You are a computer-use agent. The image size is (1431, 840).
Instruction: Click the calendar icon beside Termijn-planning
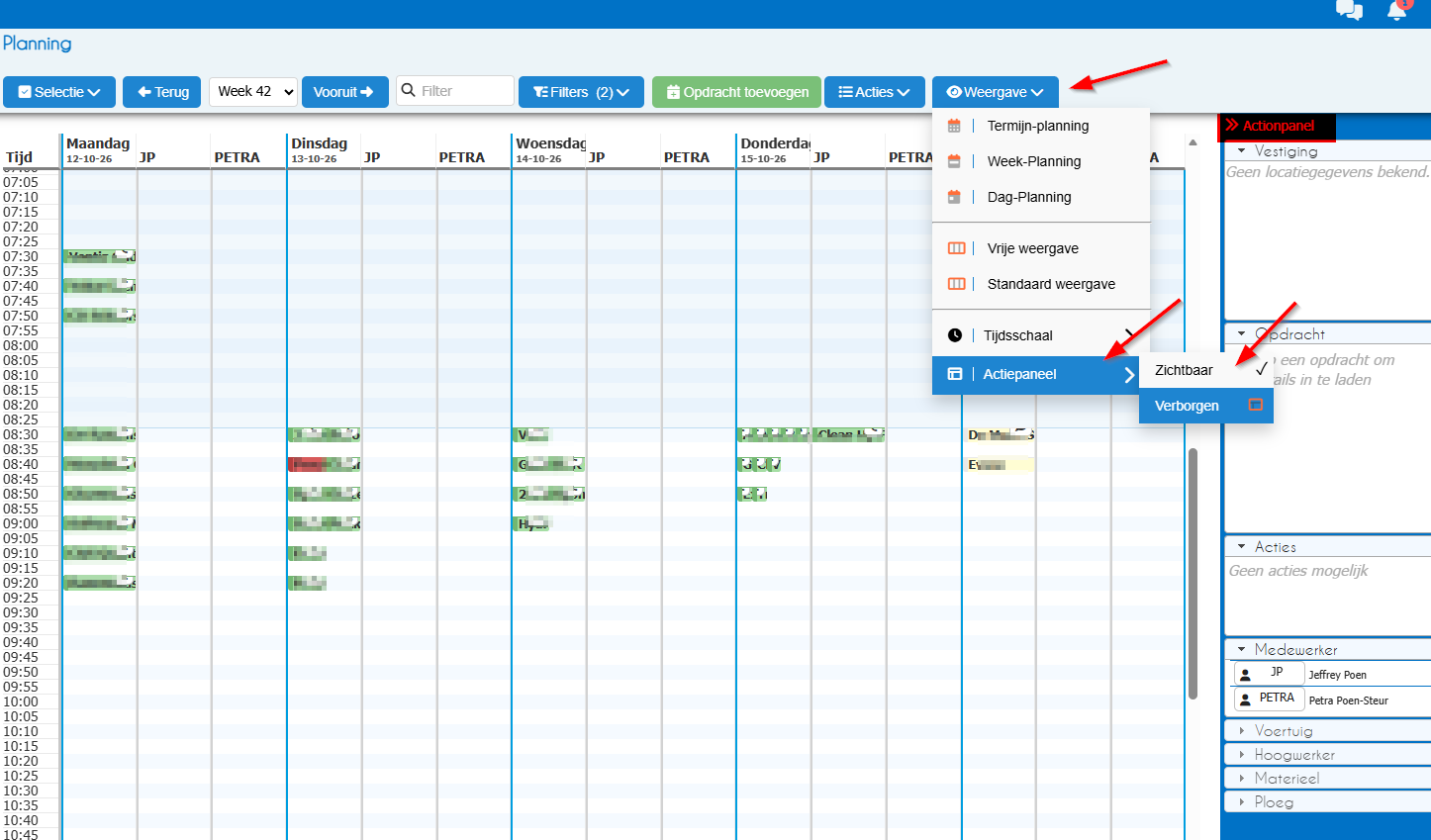(954, 126)
